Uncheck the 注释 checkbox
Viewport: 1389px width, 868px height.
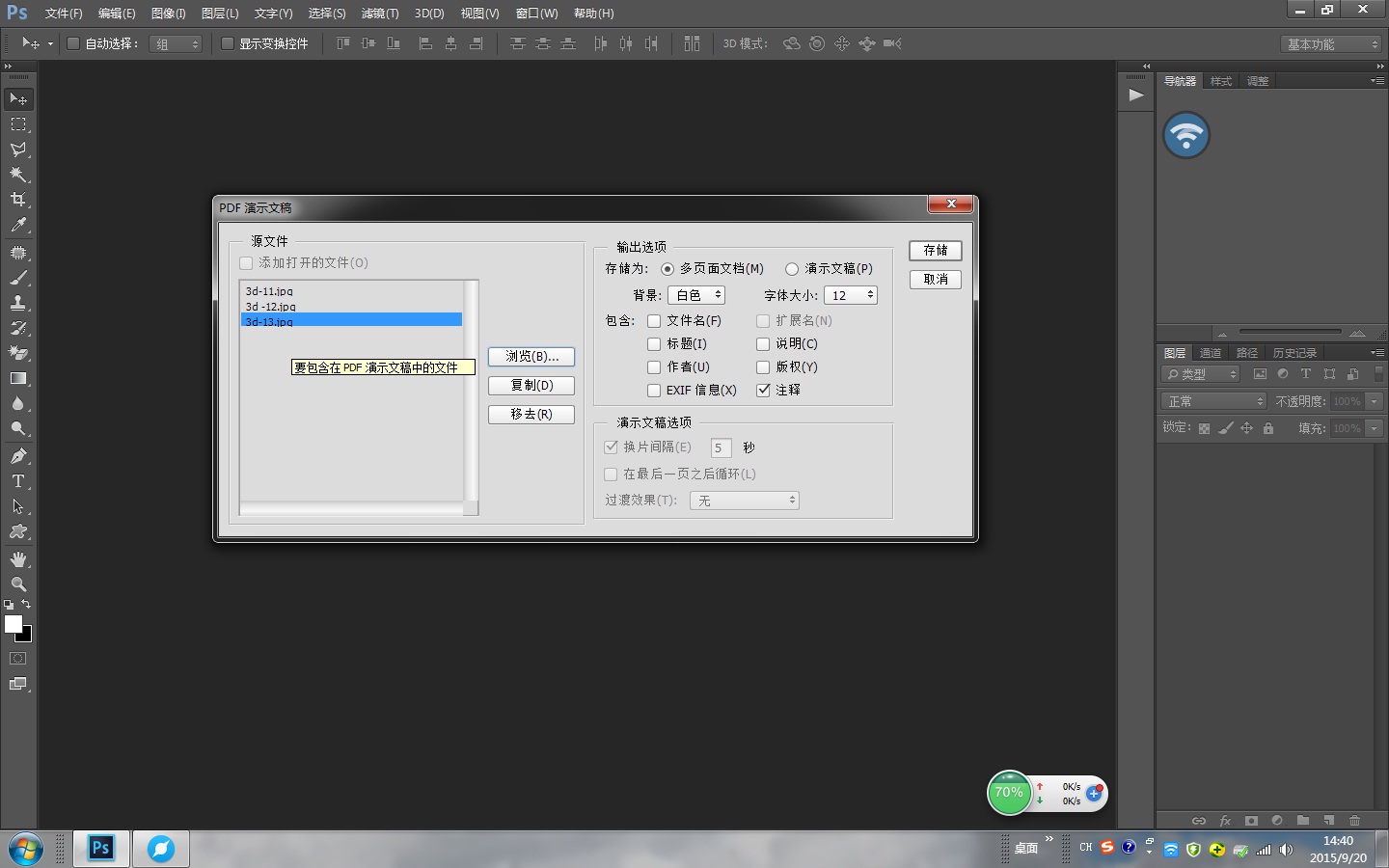(x=763, y=391)
